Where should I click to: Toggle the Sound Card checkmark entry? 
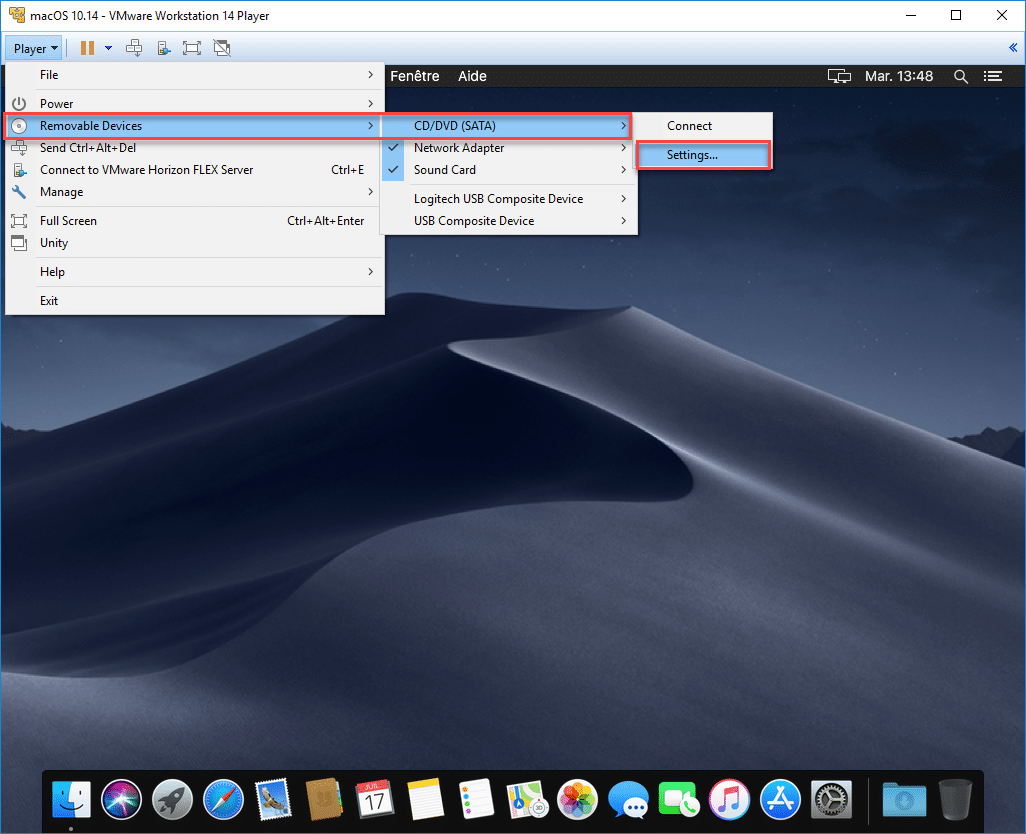click(508, 170)
